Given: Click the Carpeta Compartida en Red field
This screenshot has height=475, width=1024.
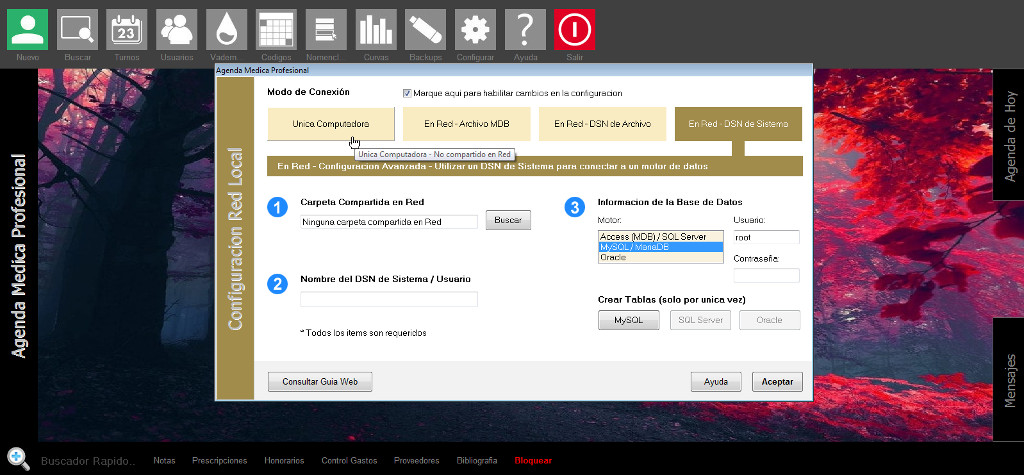Looking at the screenshot, I should 389,222.
